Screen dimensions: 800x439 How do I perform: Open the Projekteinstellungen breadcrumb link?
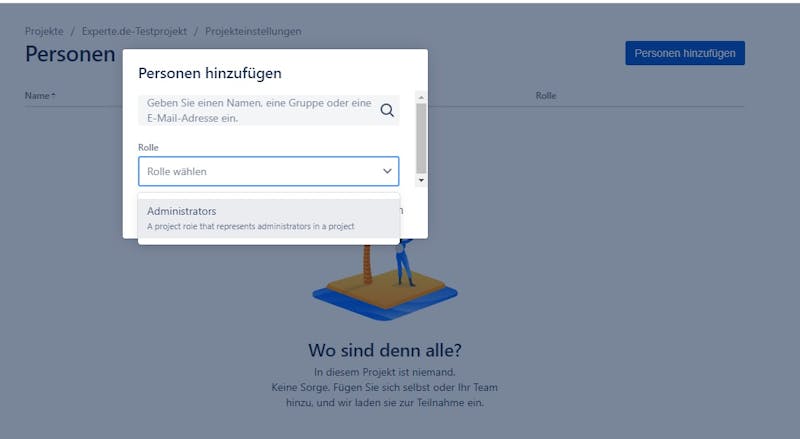[x=253, y=31]
